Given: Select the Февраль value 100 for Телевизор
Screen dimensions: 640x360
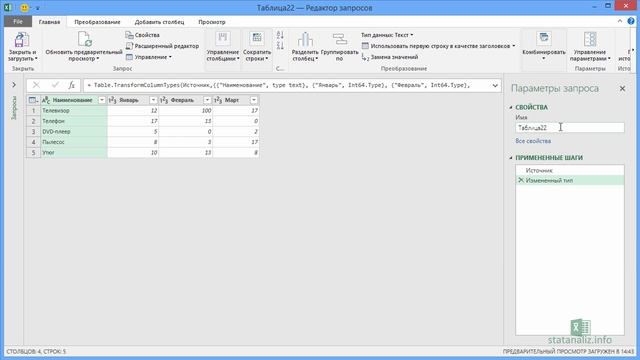Looking at the screenshot, I should tap(186, 111).
